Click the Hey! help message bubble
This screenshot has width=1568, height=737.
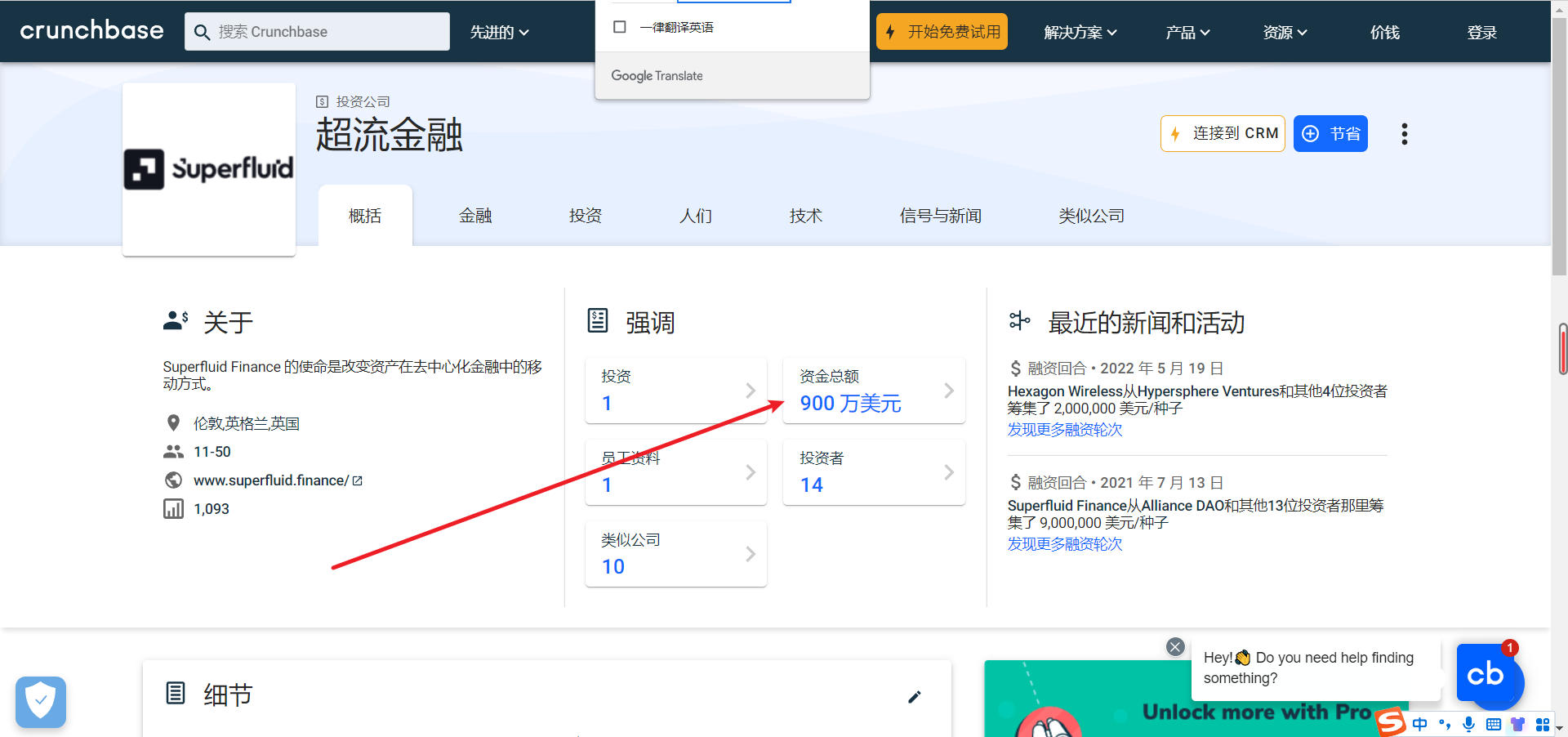(x=1315, y=668)
